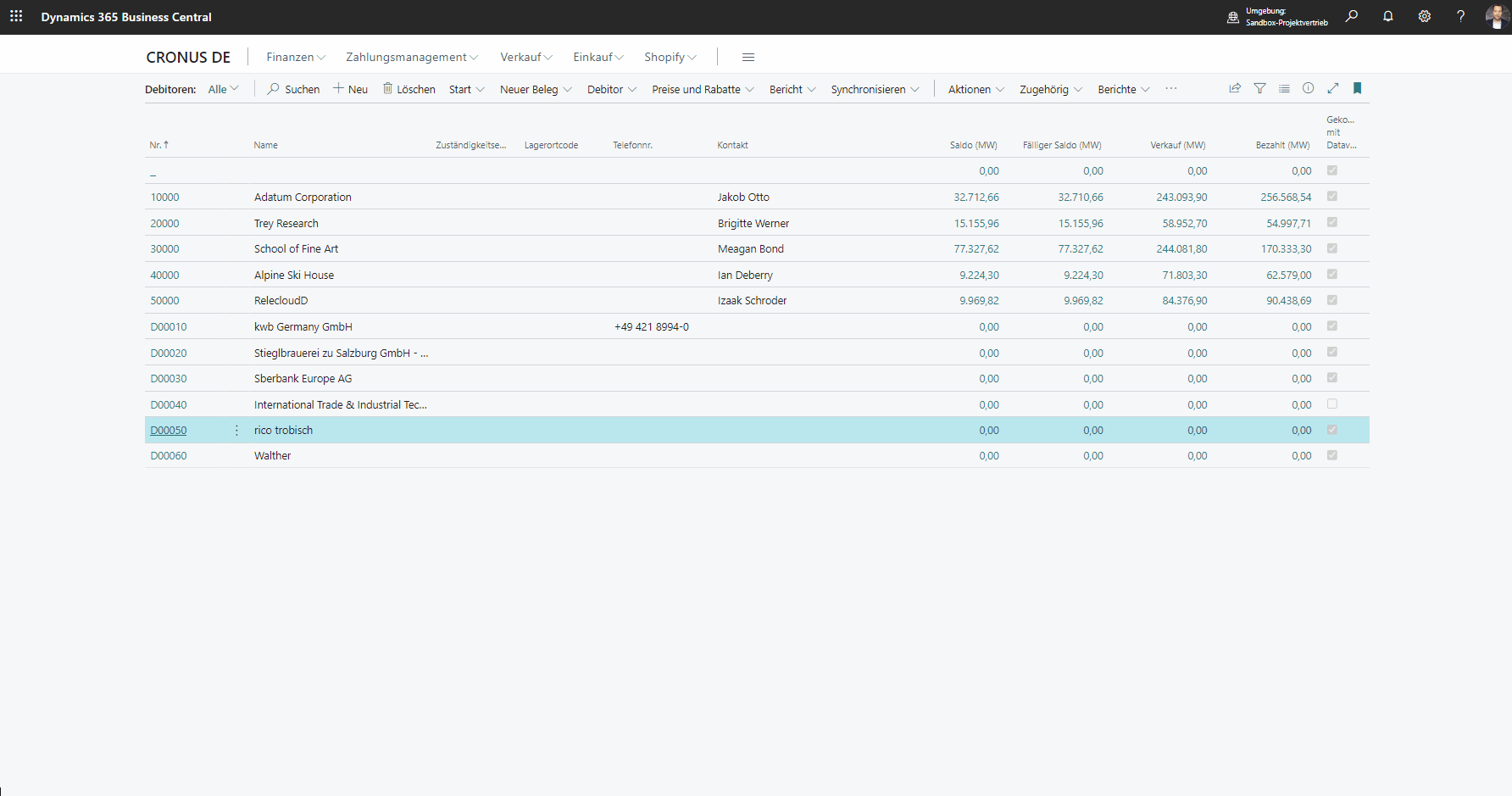This screenshot has width=1512, height=796.
Task: Toggle the filter pane funnel icon
Action: click(x=1260, y=88)
